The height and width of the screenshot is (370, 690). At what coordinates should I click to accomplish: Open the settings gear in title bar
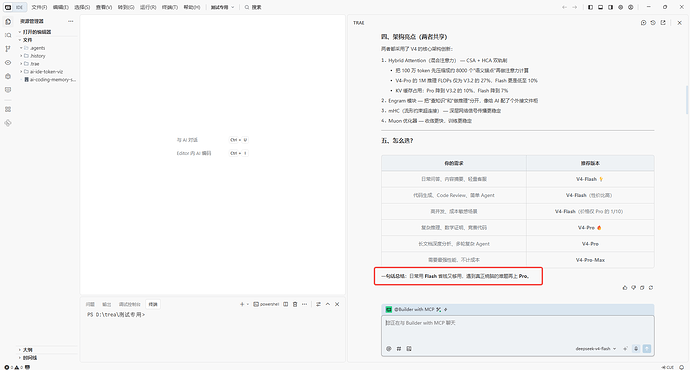(620, 7)
